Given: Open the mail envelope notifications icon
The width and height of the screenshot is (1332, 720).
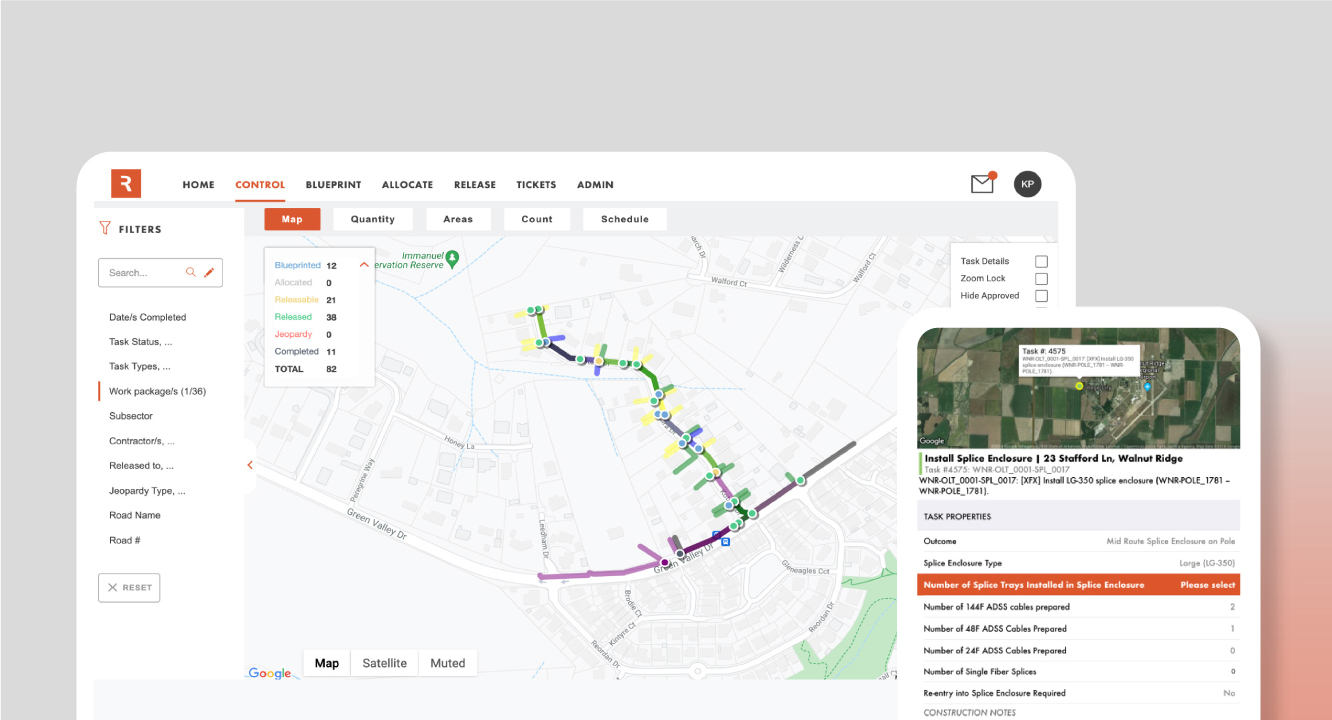Looking at the screenshot, I should click(982, 184).
